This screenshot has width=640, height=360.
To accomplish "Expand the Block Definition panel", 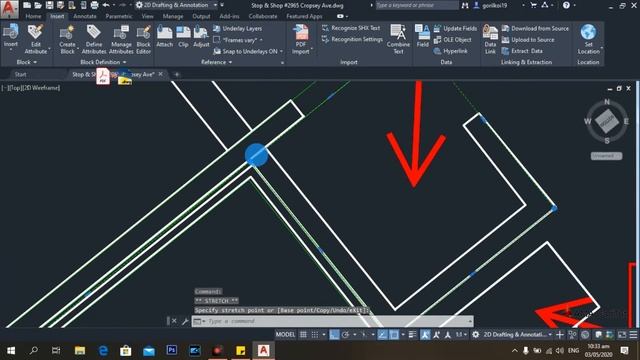I will click(103, 62).
